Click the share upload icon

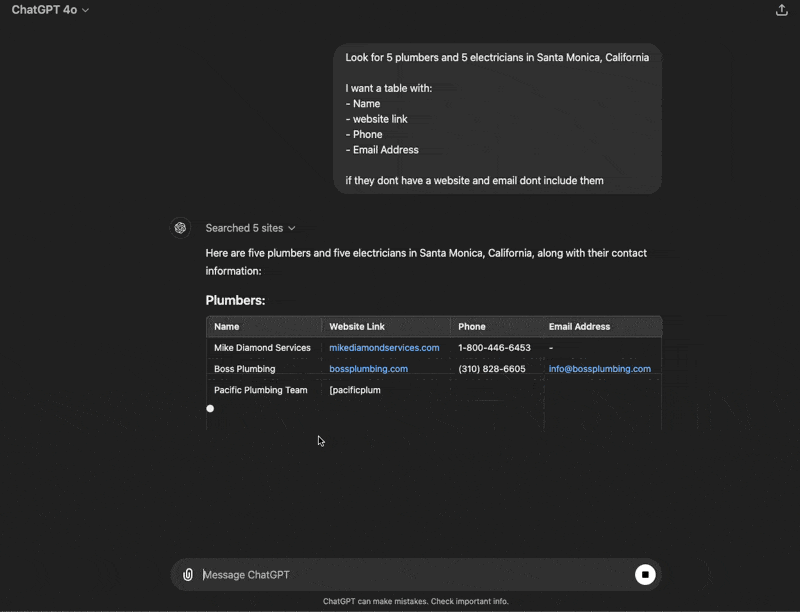782,10
